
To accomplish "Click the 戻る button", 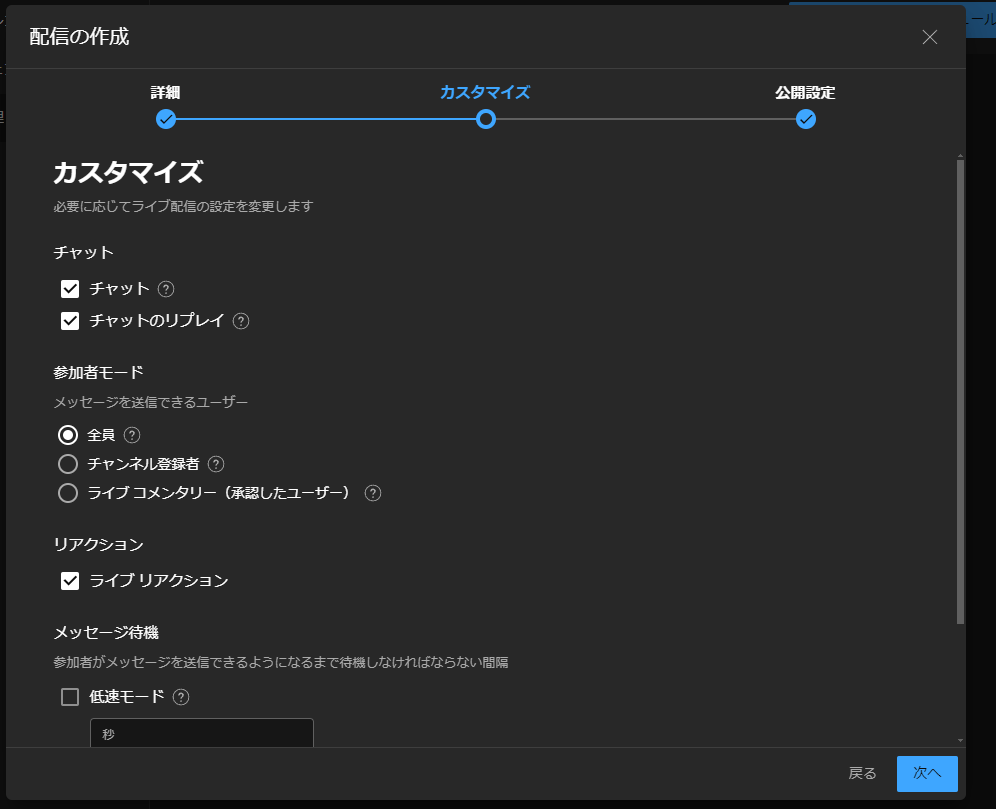I will [x=862, y=773].
